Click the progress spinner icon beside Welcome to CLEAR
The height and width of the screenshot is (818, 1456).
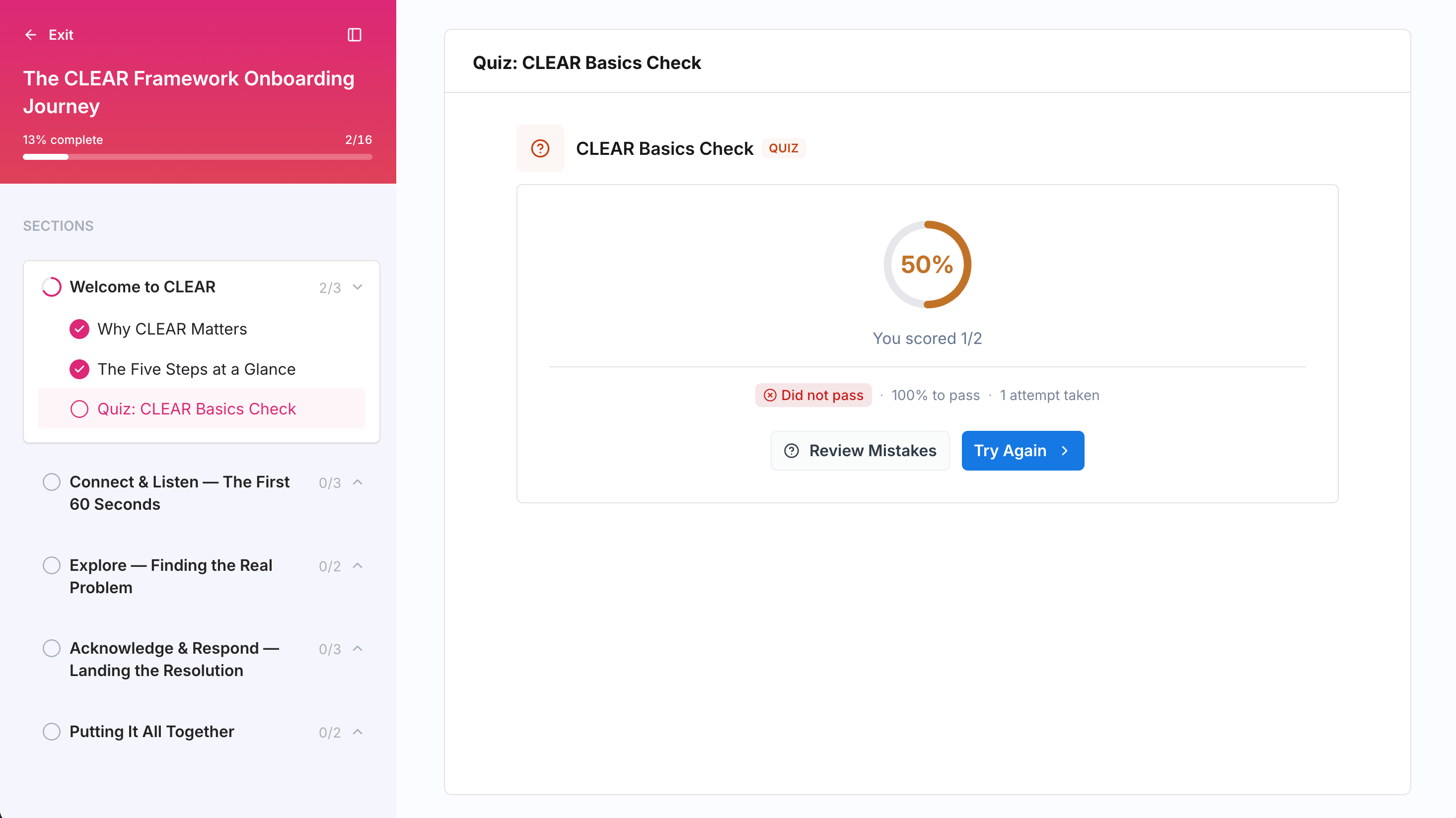tap(52, 287)
